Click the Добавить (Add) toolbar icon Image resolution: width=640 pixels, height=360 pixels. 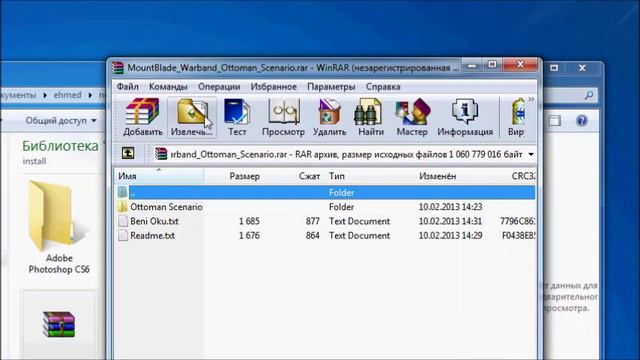[142, 117]
